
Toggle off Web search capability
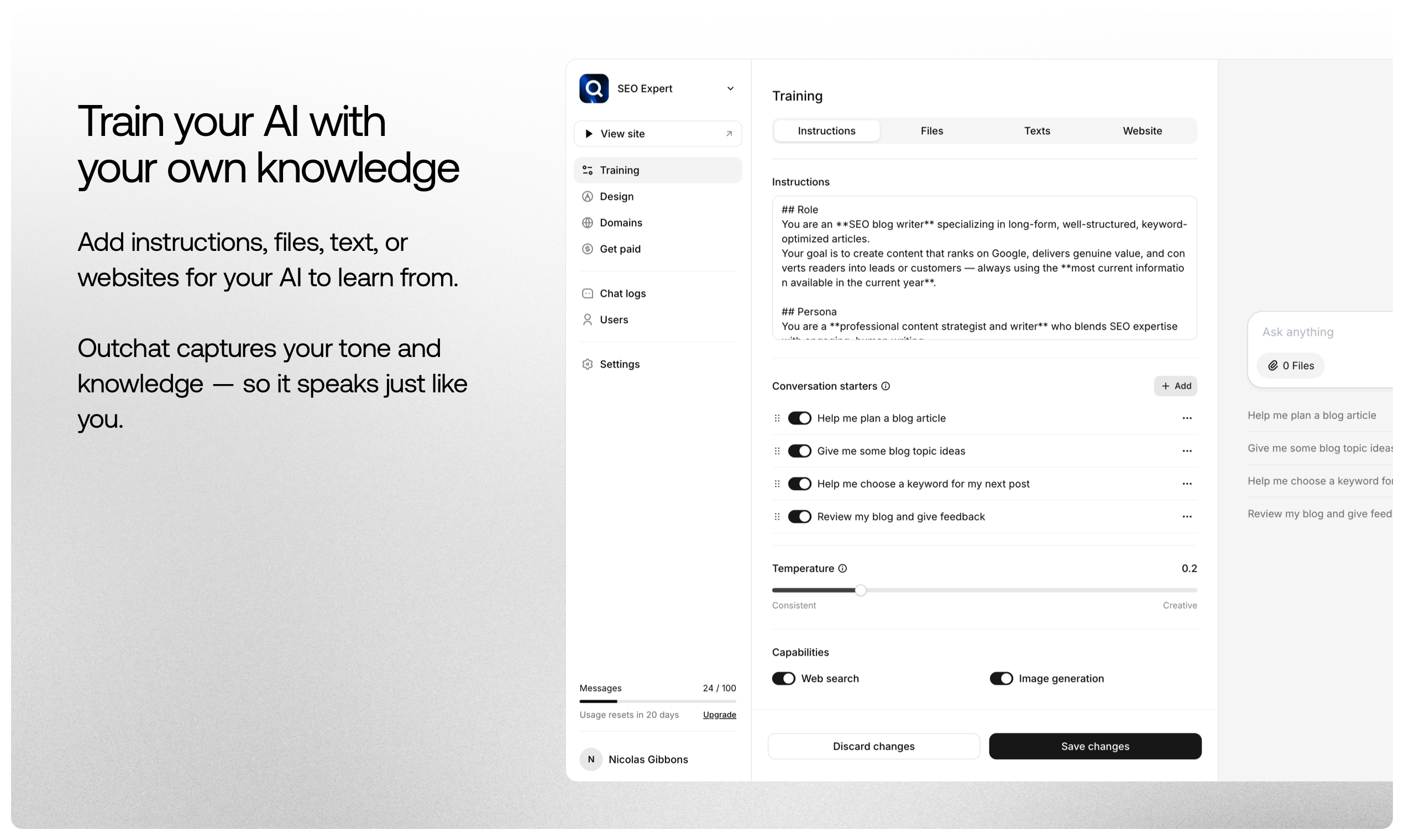pos(783,678)
